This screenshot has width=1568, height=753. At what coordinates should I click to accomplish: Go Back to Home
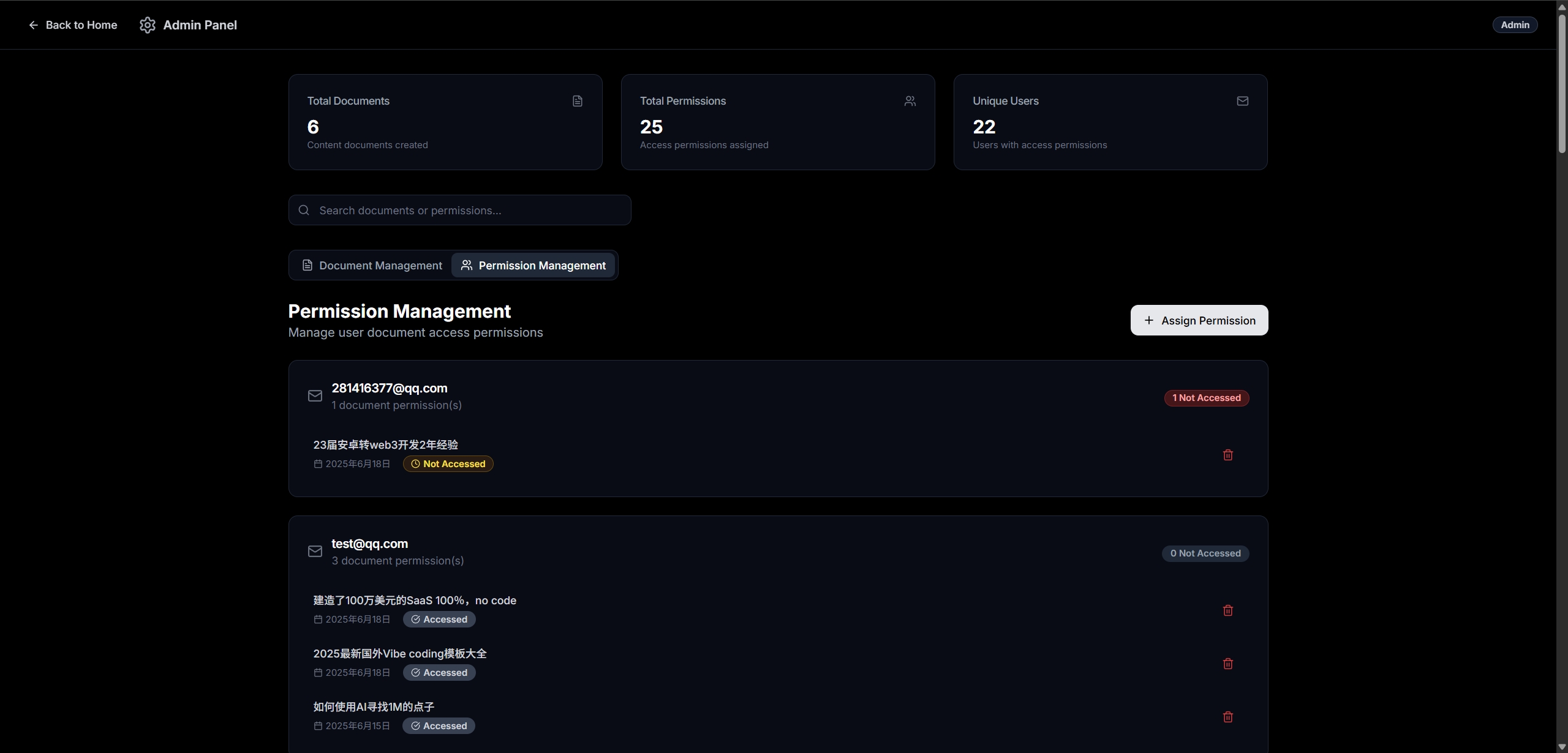73,25
